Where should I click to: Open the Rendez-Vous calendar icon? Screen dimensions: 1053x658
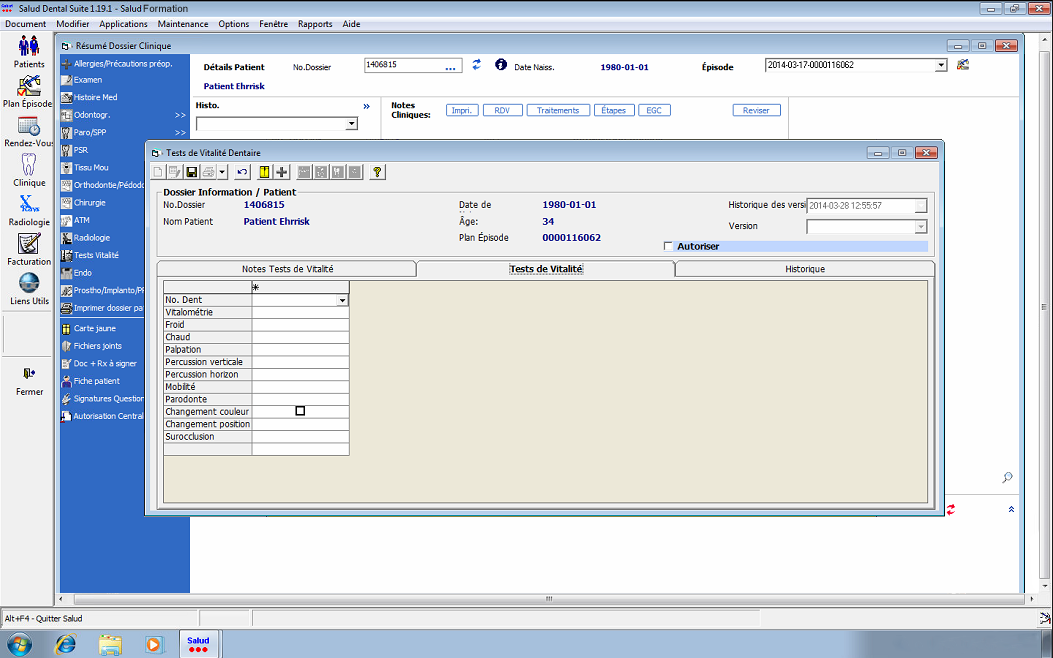[x=28, y=127]
